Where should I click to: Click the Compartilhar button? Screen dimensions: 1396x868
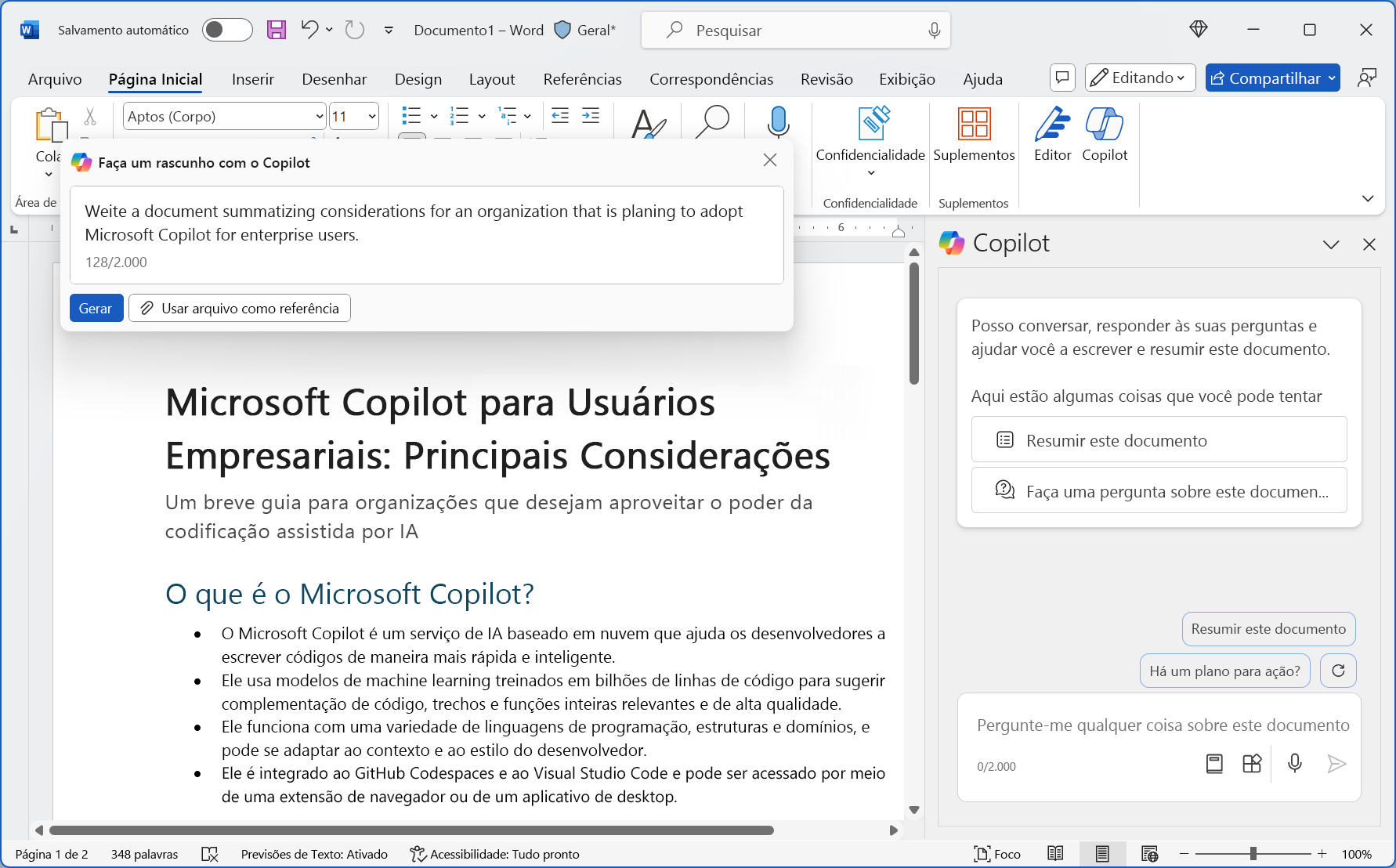[1272, 78]
